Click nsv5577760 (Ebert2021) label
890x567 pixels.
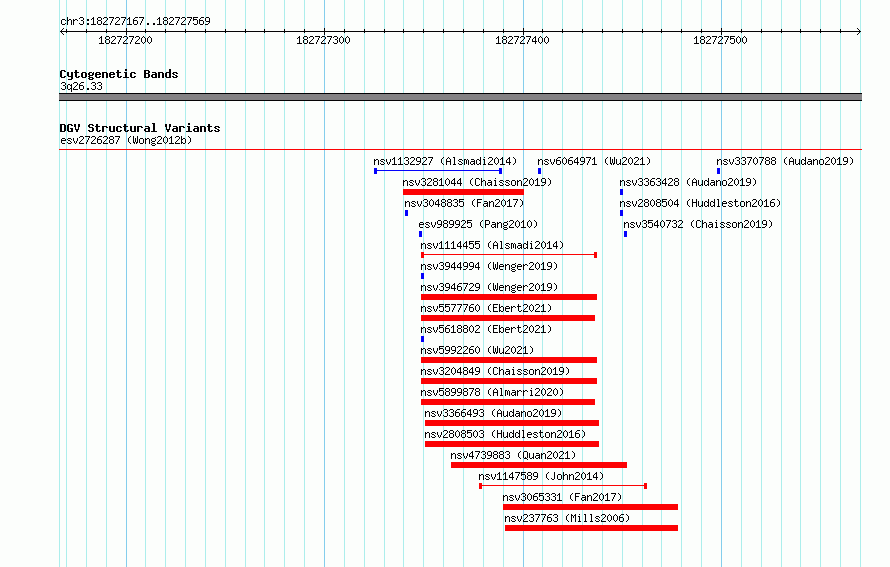[486, 308]
